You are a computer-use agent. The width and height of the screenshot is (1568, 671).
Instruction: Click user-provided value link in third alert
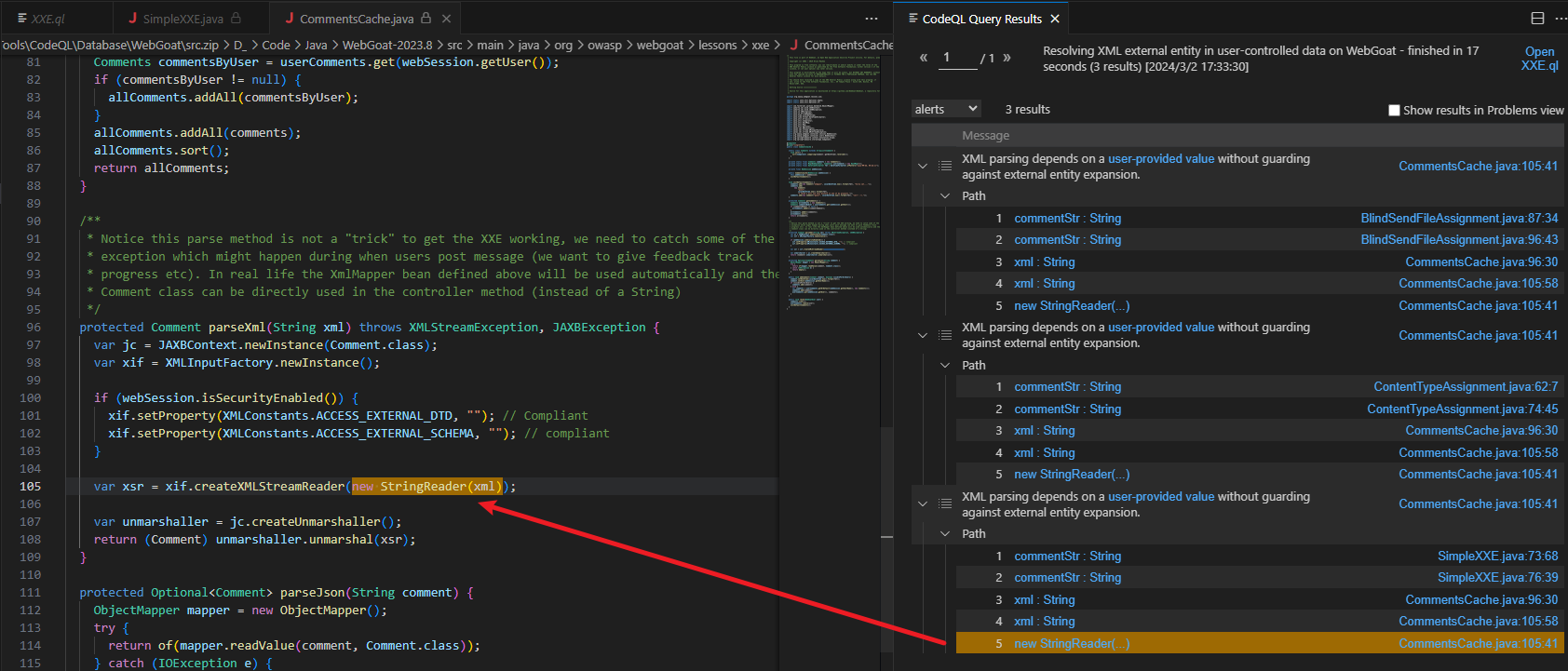[1161, 497]
